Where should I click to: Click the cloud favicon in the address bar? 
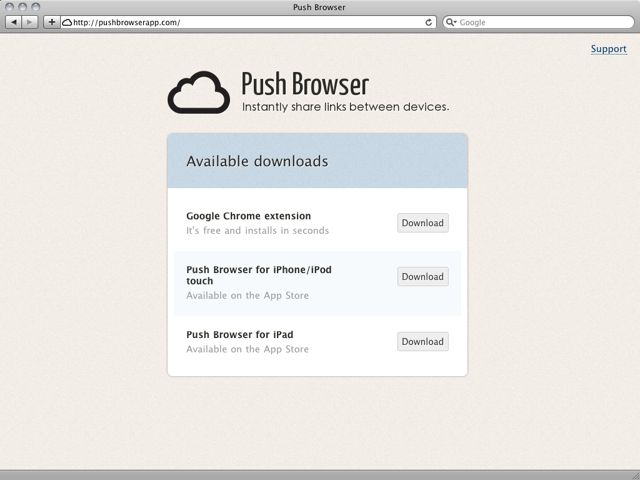click(x=67, y=22)
